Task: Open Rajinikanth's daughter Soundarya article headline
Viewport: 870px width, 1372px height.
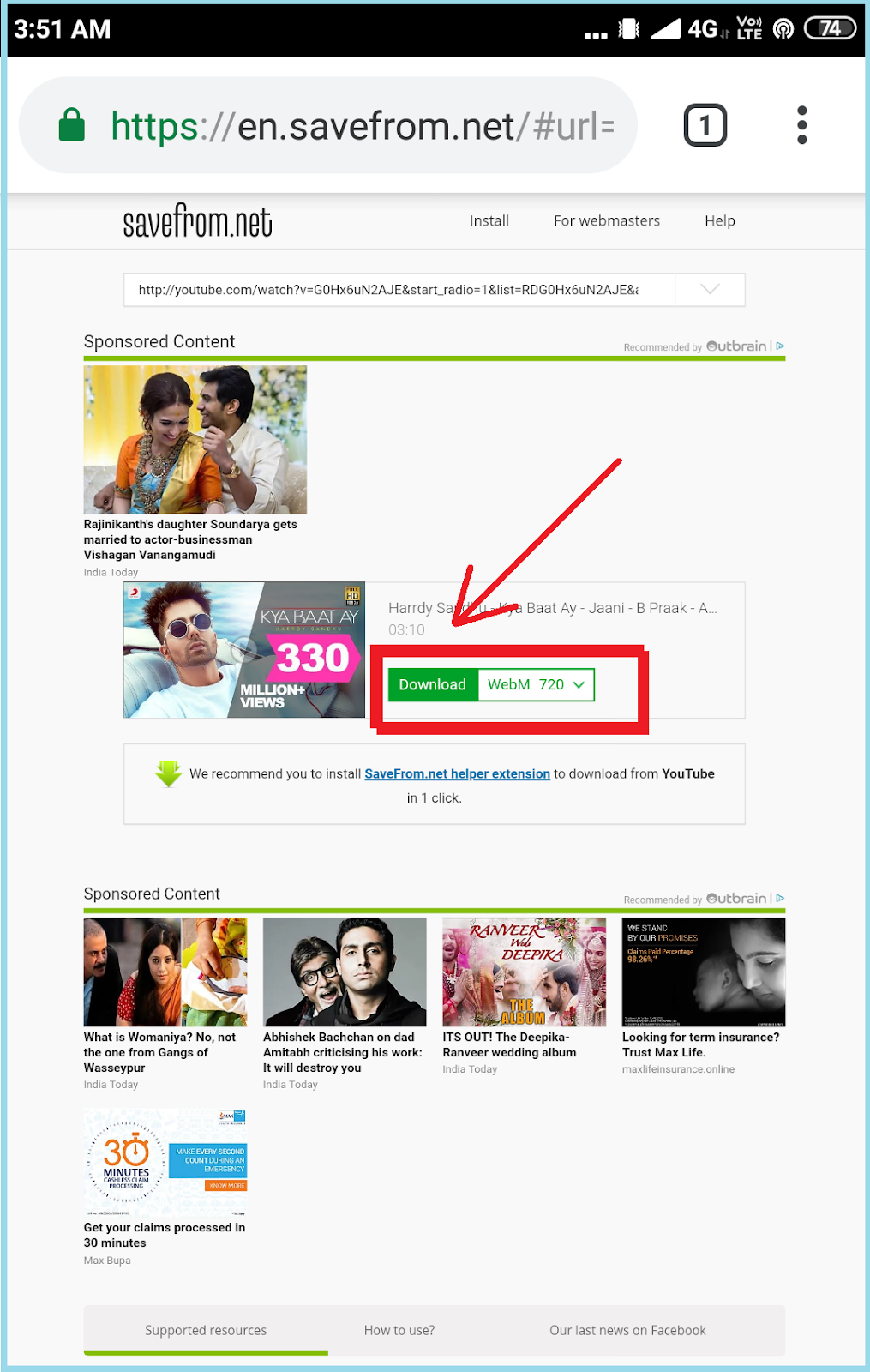Action: click(190, 539)
